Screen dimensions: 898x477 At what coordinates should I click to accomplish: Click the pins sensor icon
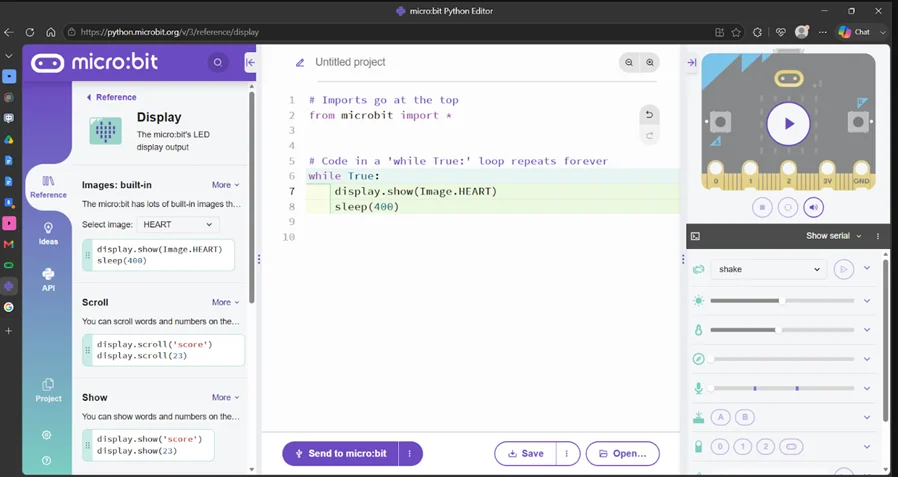tap(698, 447)
